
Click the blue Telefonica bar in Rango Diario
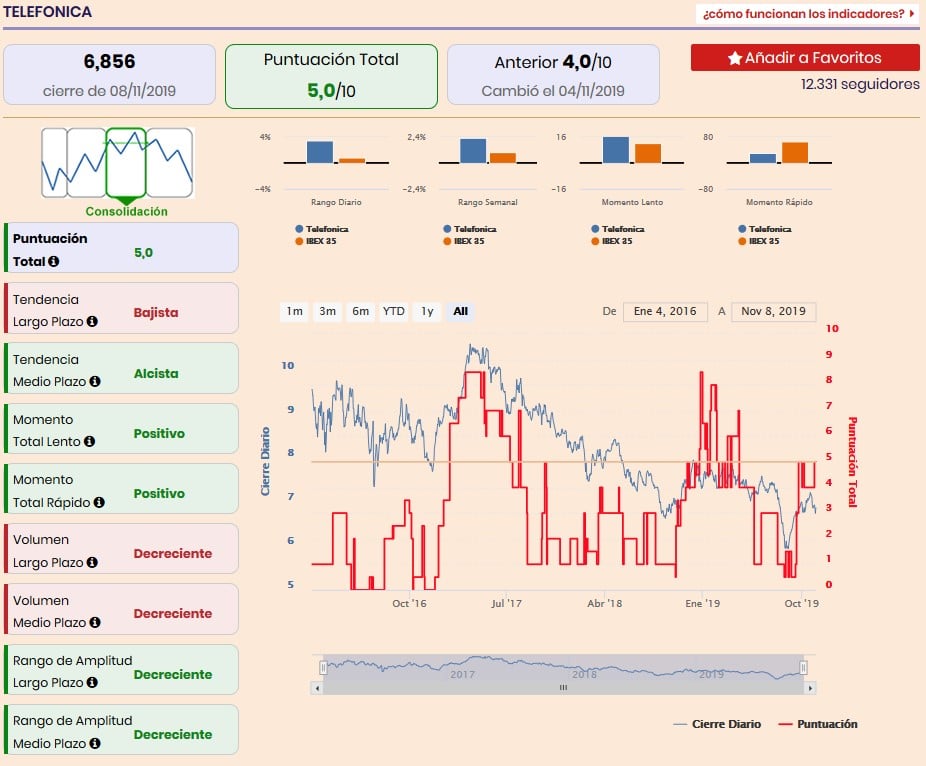pos(320,152)
